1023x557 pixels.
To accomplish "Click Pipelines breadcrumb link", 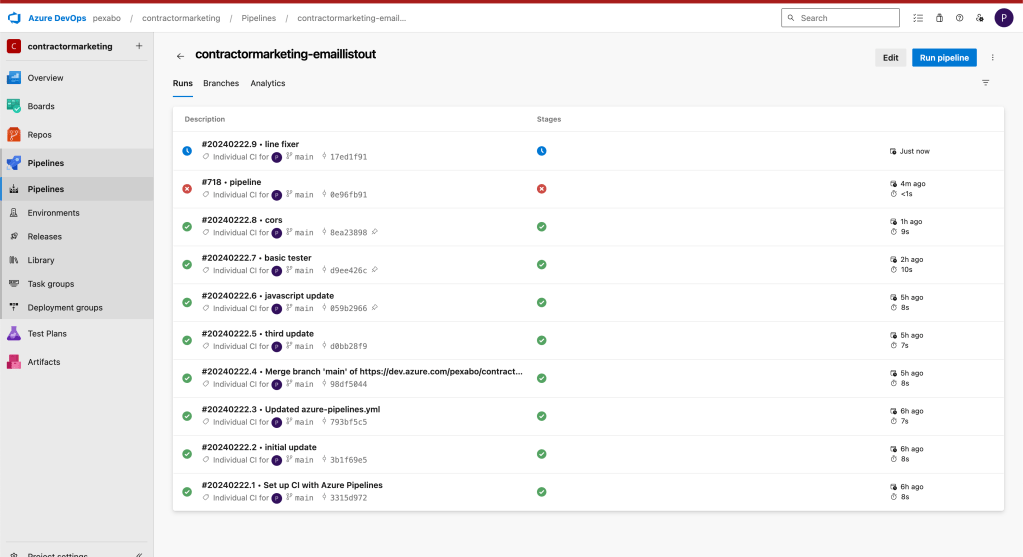I will [258, 18].
